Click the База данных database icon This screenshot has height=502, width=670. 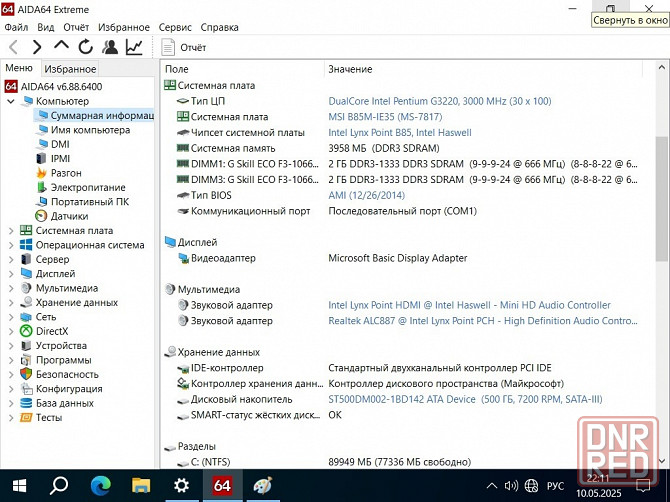pyautogui.click(x=26, y=403)
